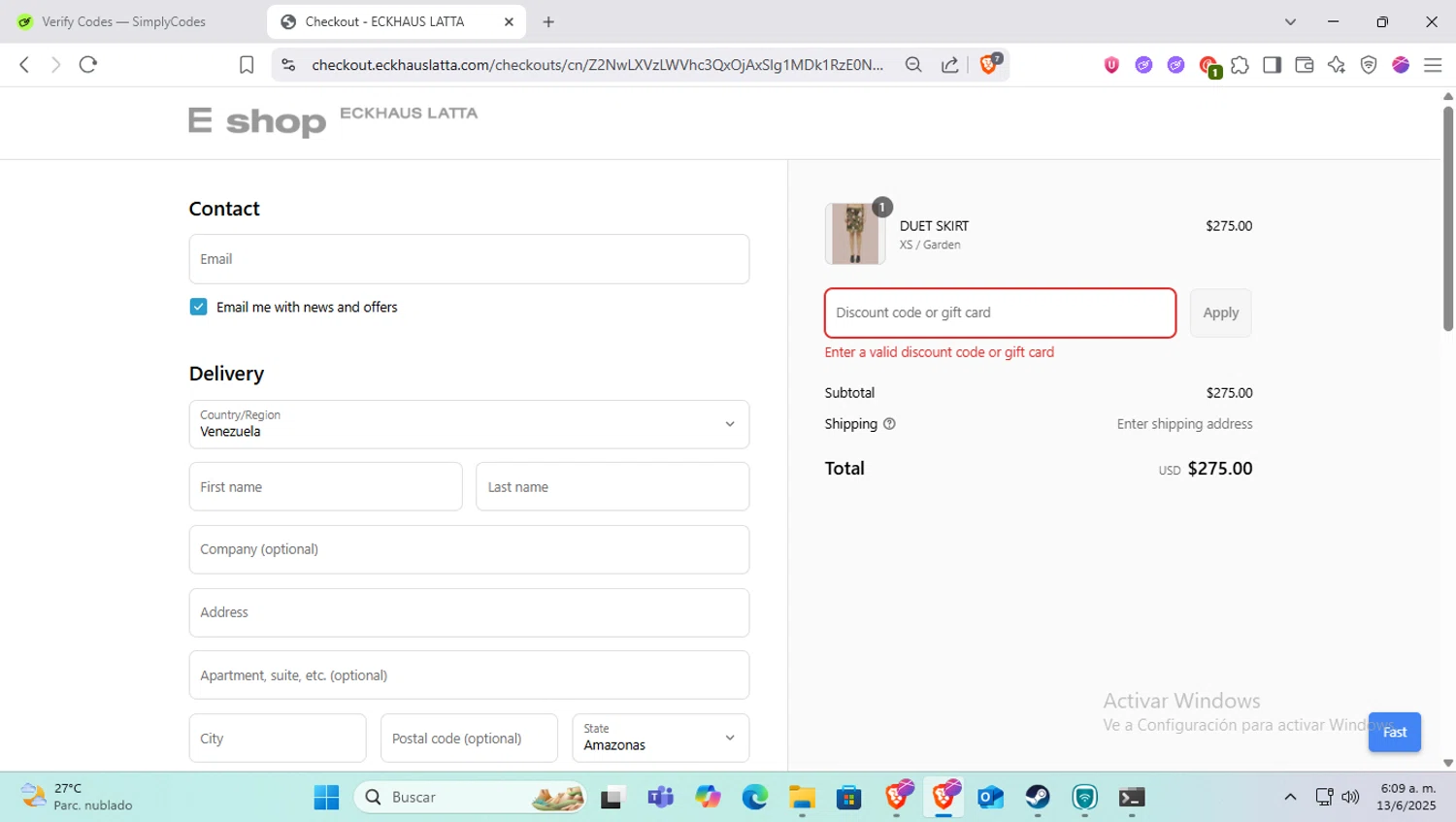The width and height of the screenshot is (1456, 822).
Task: Open the purple U extension icon
Action: (x=1111, y=65)
